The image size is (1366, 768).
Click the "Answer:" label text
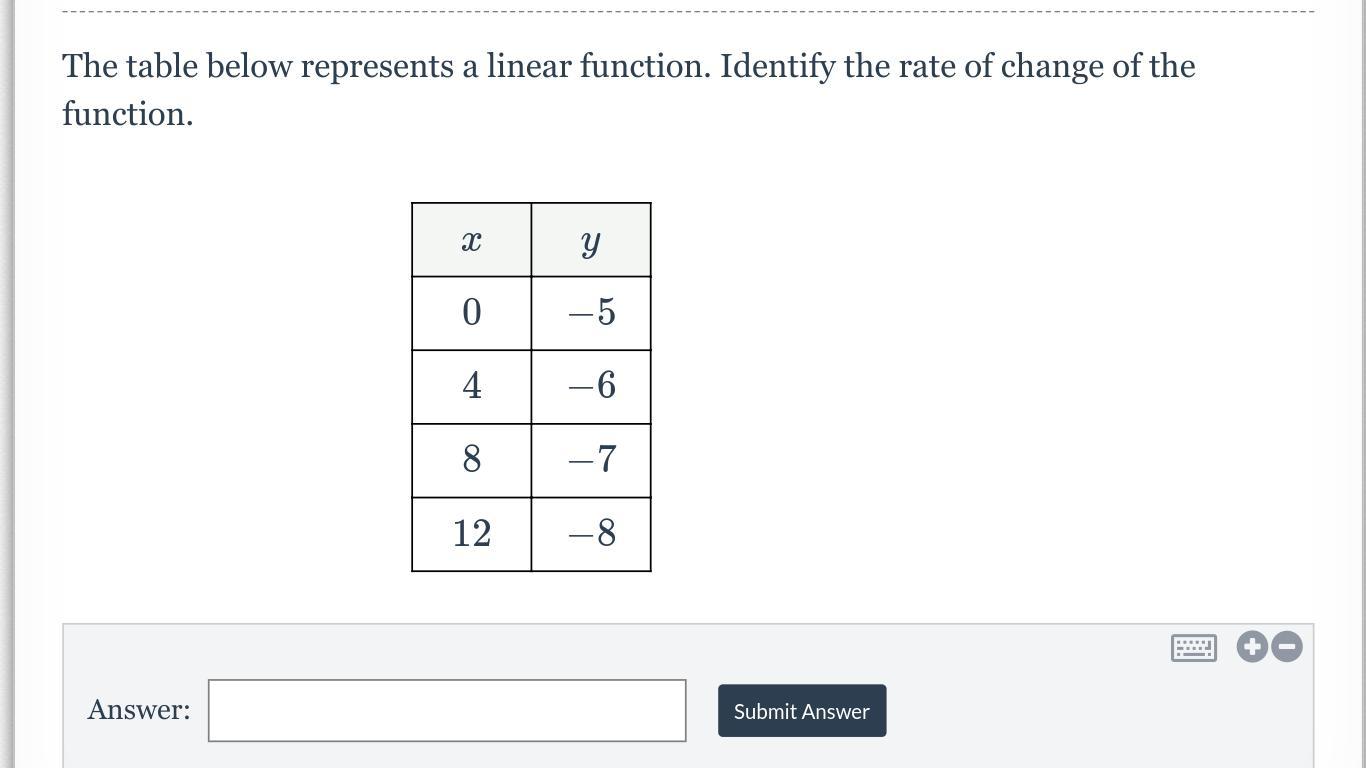[139, 710]
